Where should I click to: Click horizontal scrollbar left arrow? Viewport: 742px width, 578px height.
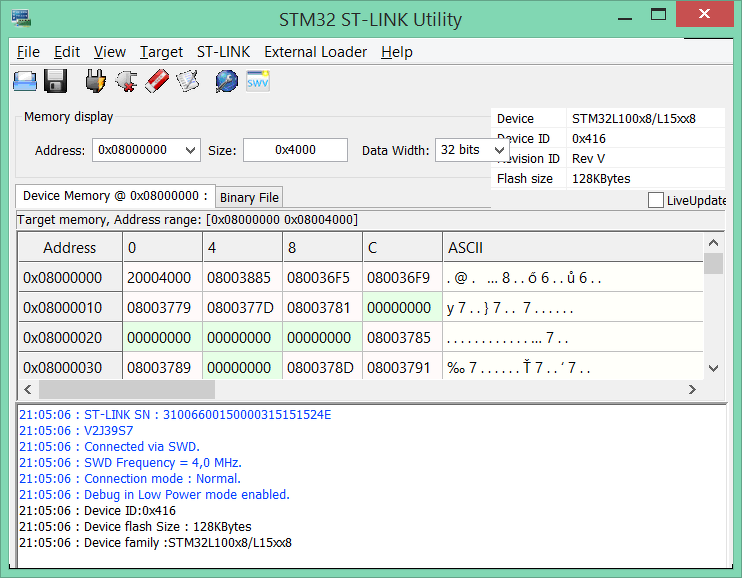28,390
